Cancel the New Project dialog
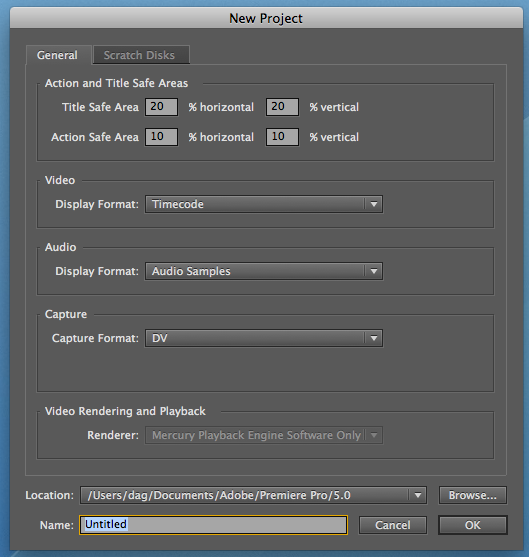Screen dimensions: 529x557 [x=393, y=525]
